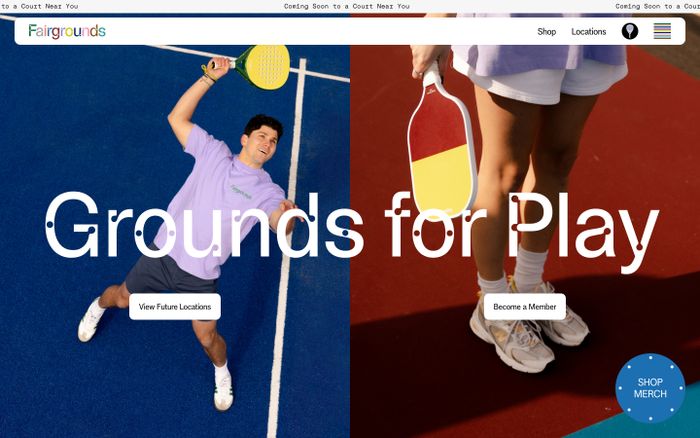Open the striped multicolor hamburger menu
This screenshot has width=700, height=438.
click(662, 31)
